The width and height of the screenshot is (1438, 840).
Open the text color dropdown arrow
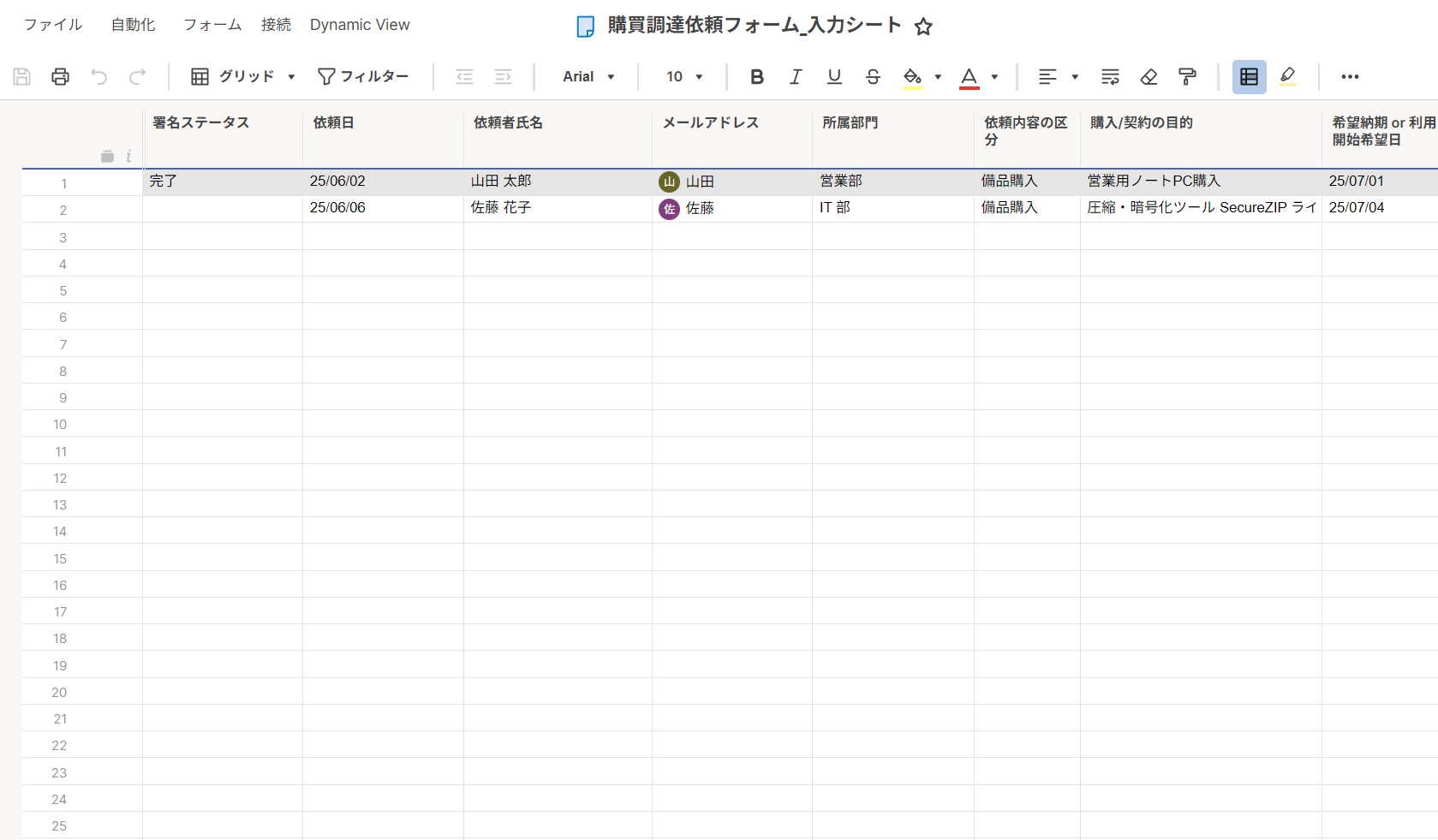click(x=994, y=76)
